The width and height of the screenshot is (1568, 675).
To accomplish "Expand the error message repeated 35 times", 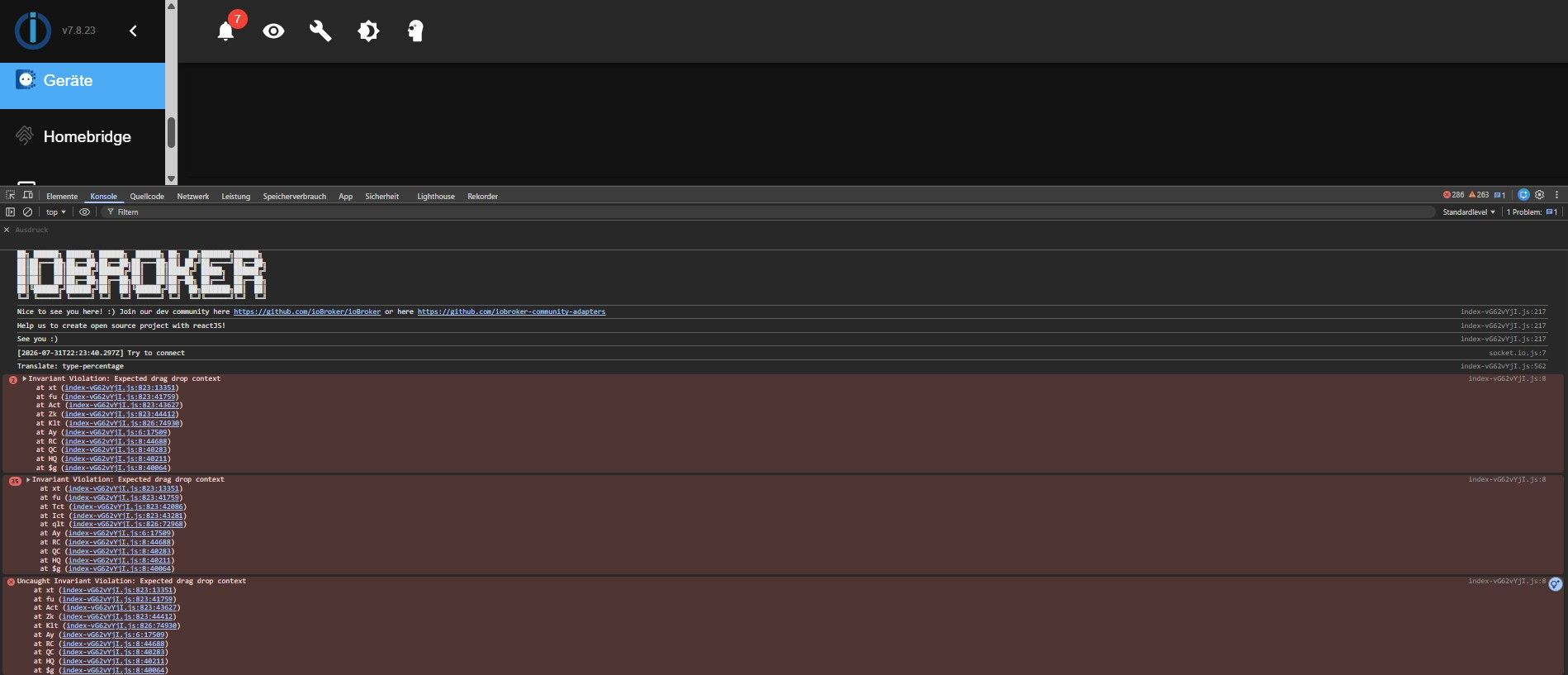I will [28, 479].
